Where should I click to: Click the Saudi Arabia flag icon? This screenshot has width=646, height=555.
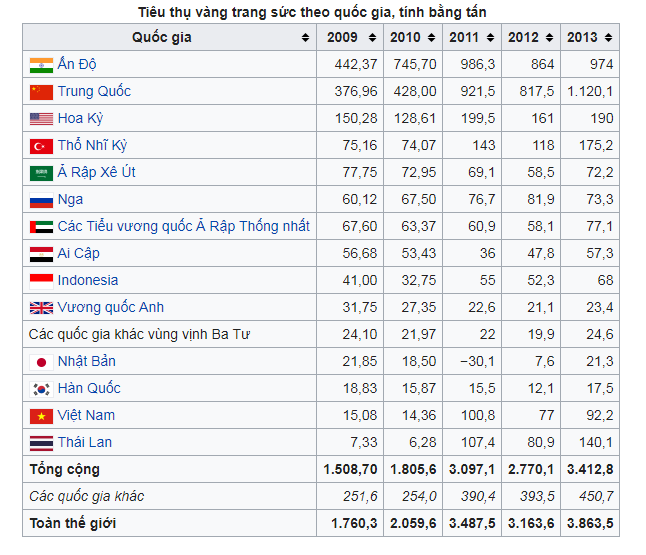tap(41, 173)
